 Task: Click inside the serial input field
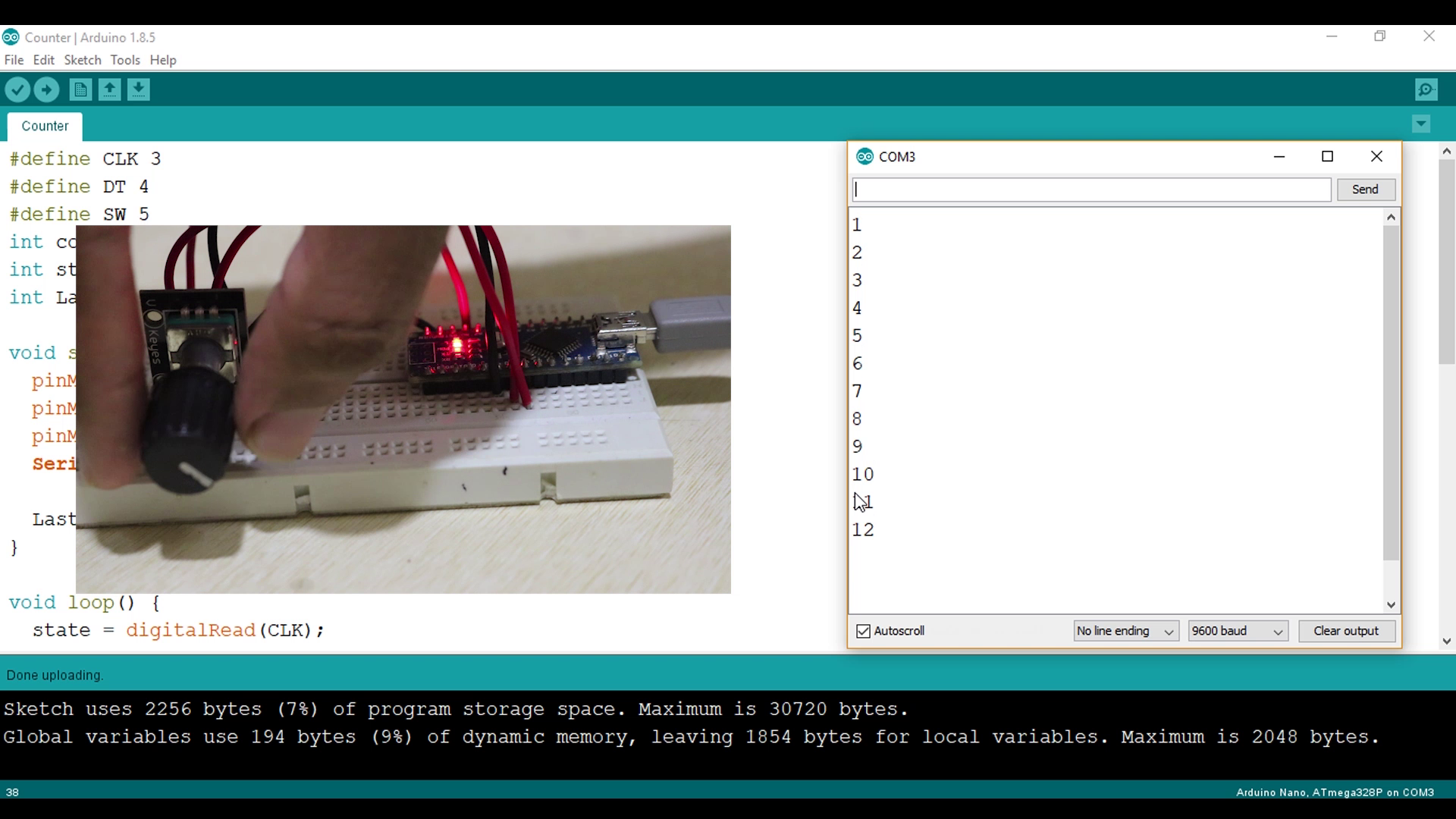click(x=1090, y=190)
